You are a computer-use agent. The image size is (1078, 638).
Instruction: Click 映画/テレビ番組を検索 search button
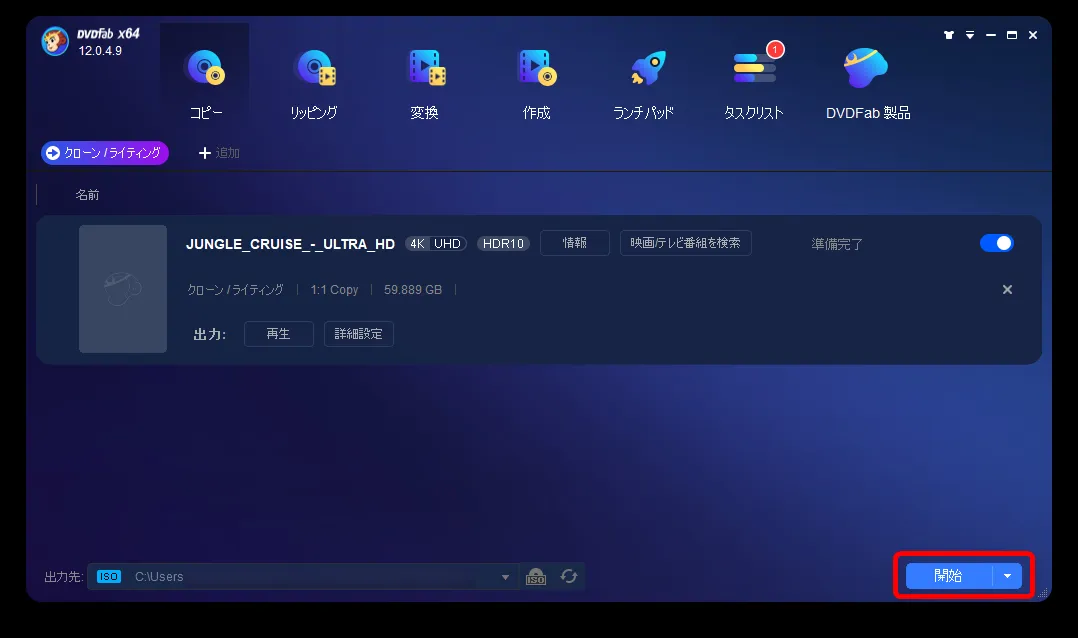click(x=685, y=243)
